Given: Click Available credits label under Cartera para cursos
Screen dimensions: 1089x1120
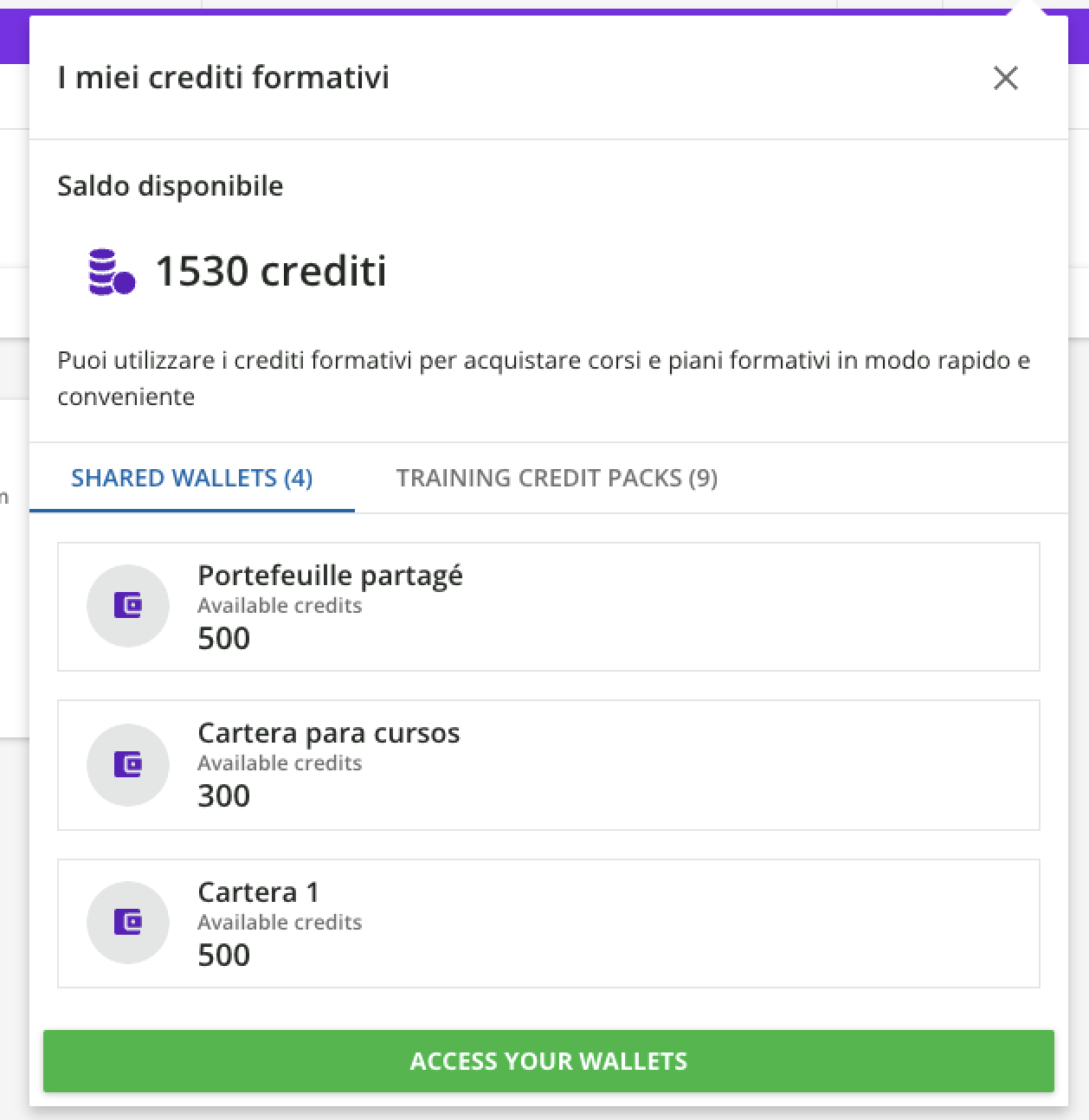Looking at the screenshot, I should (x=280, y=763).
